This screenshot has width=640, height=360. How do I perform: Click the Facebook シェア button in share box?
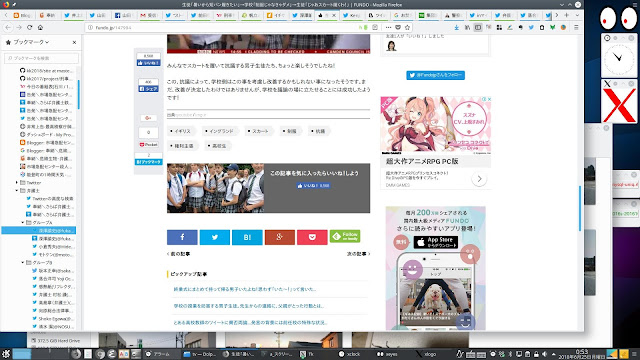(x=149, y=89)
